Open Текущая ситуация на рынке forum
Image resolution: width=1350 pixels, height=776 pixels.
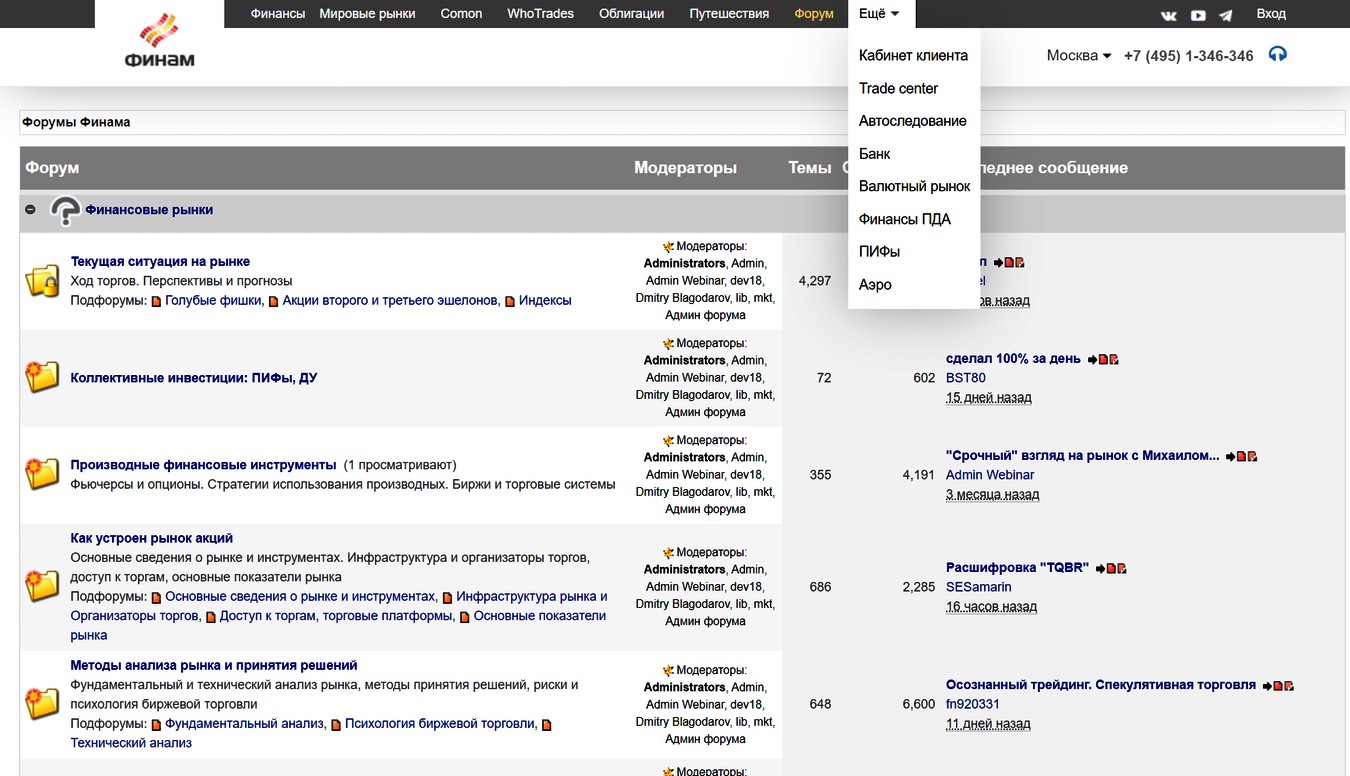pyautogui.click(x=160, y=262)
